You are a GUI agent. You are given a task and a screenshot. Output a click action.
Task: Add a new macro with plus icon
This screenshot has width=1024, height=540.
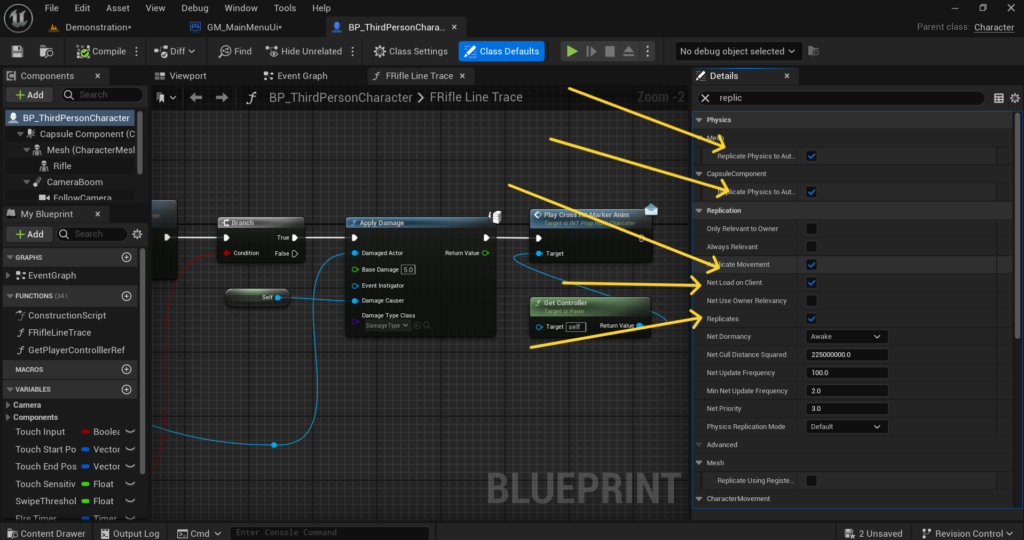(127, 369)
